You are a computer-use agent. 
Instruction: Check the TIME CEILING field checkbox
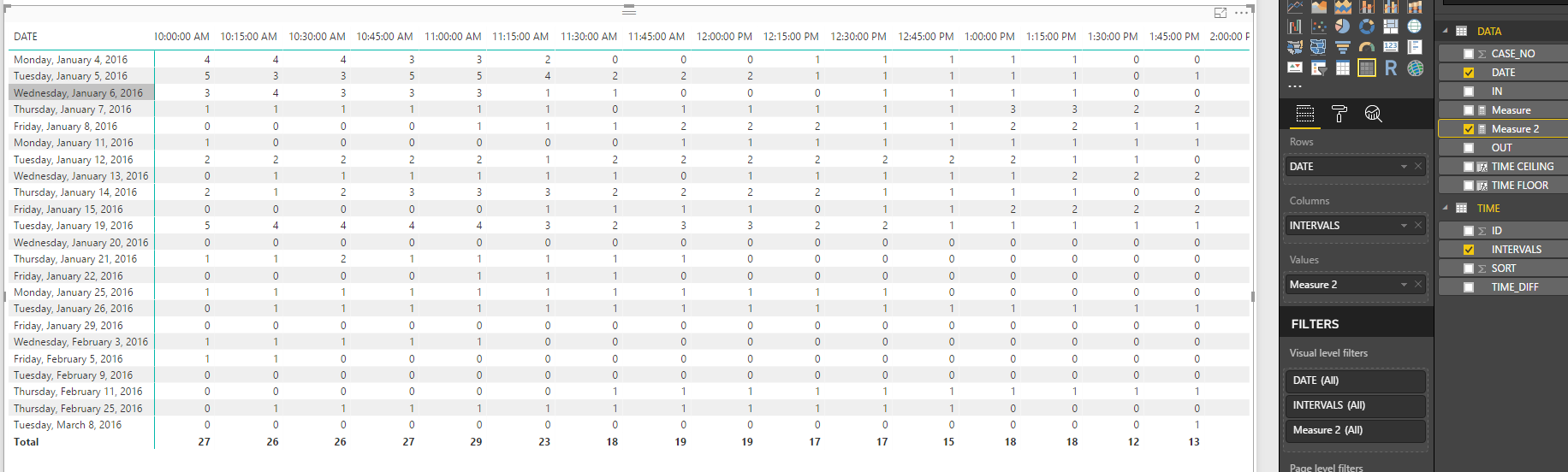pyautogui.click(x=1469, y=167)
